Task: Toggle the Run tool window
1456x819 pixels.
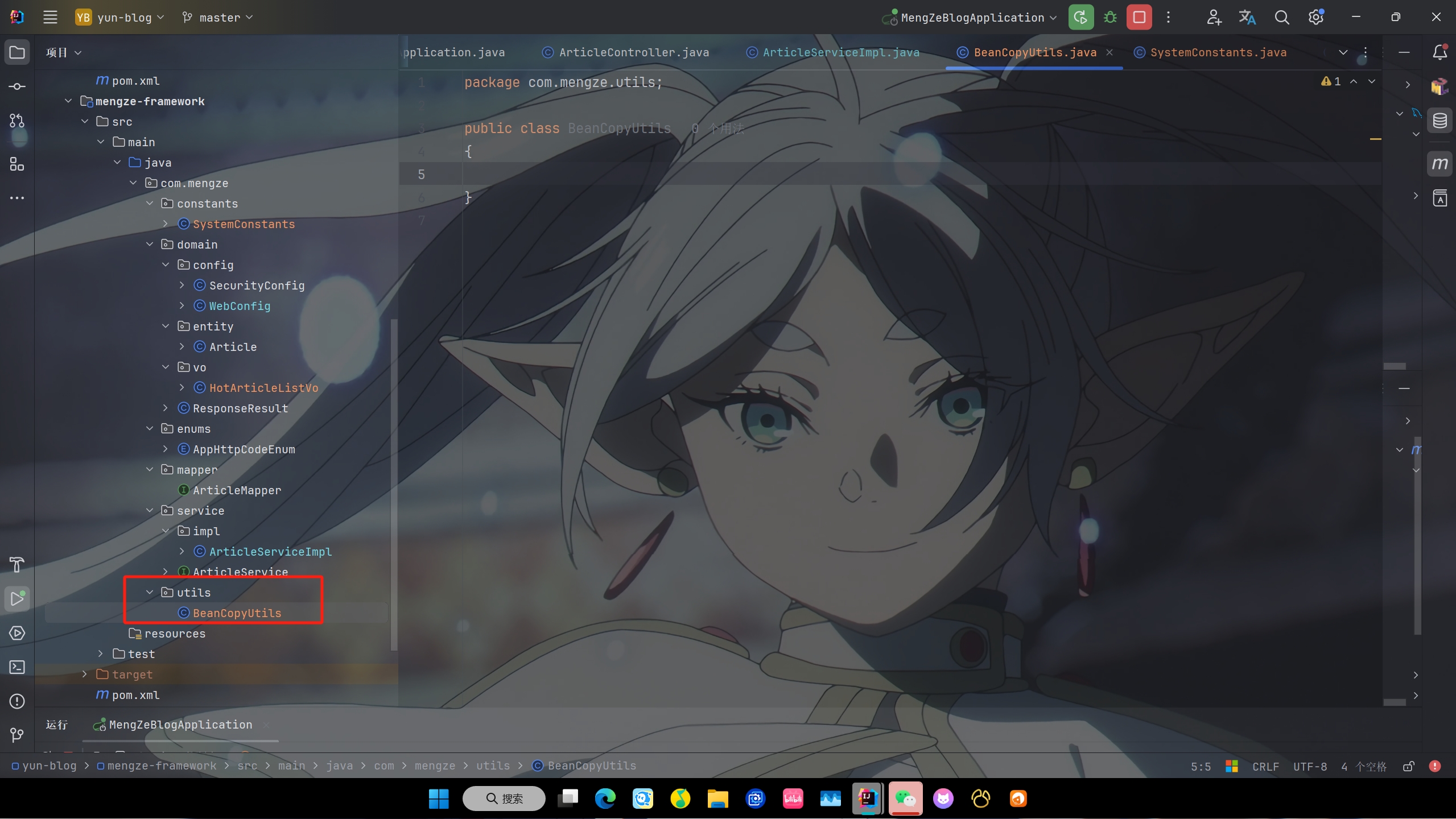Action: [17, 599]
